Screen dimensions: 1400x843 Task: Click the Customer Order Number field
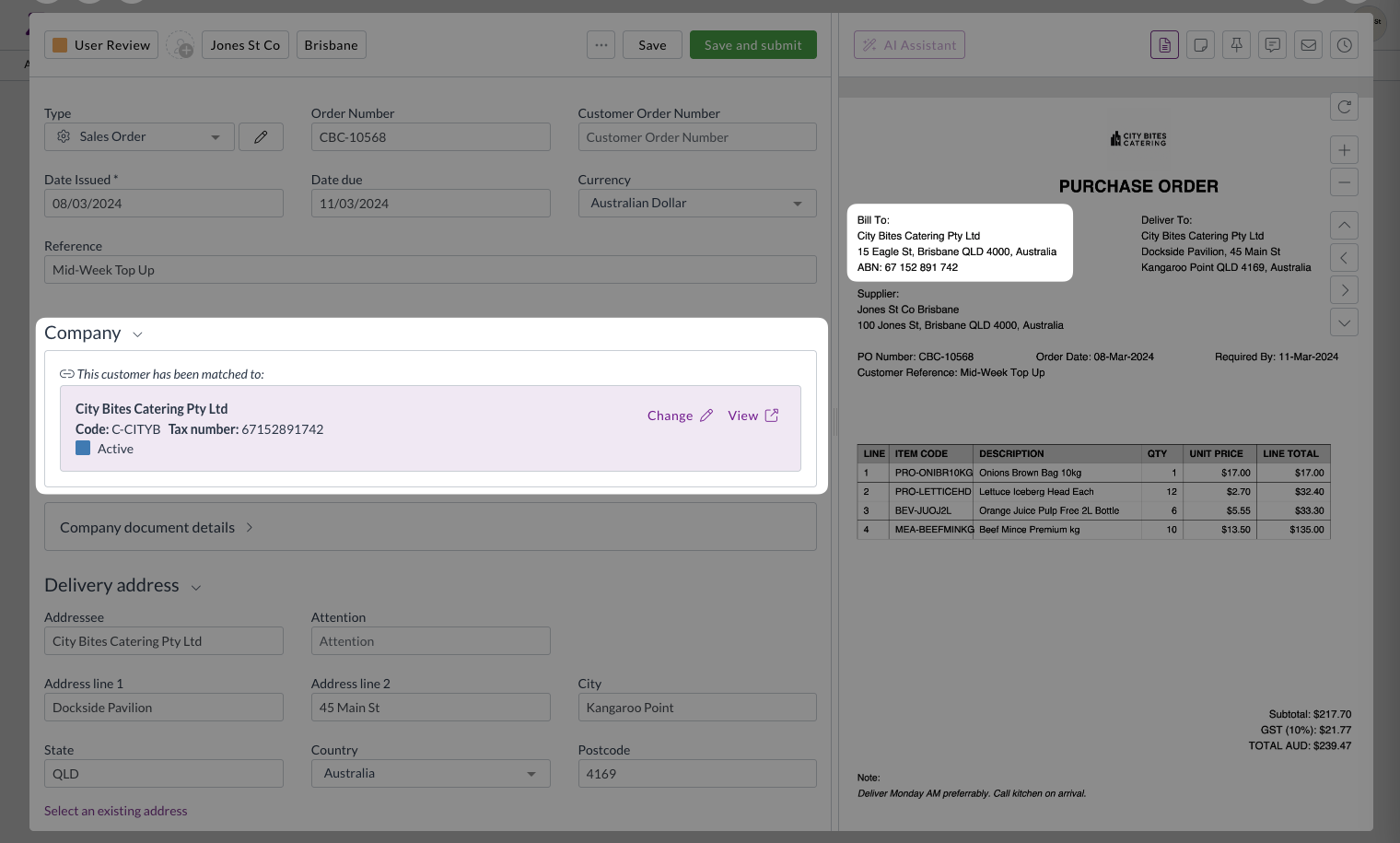click(x=697, y=136)
